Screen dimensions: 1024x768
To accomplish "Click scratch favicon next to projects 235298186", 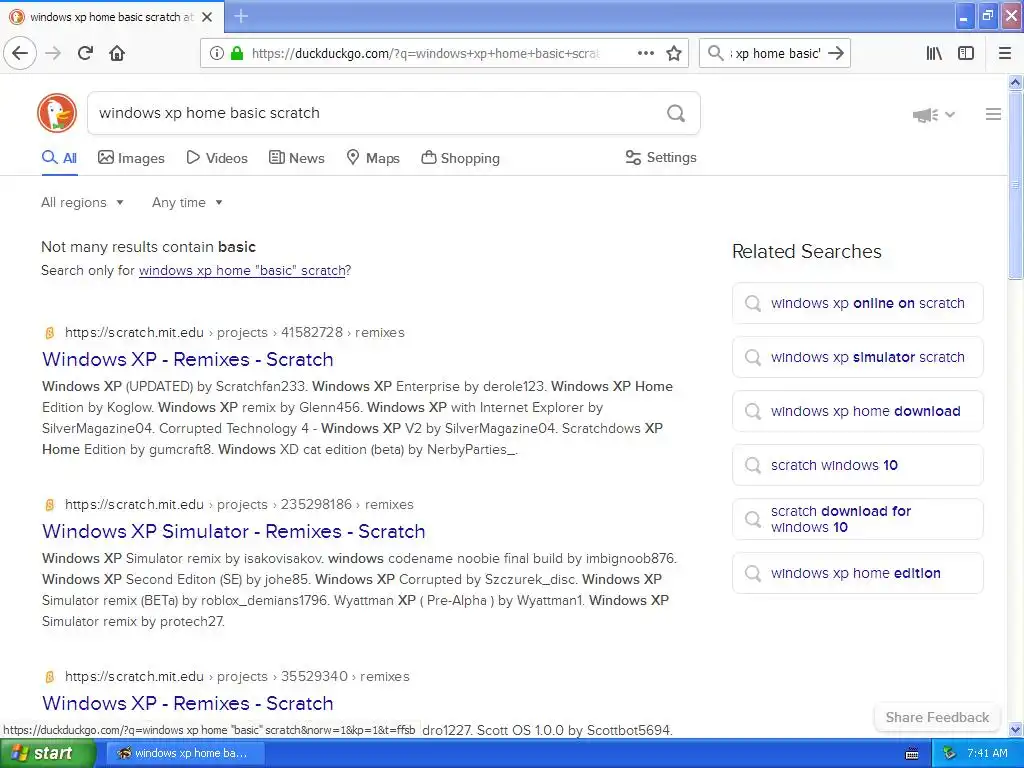I will (x=50, y=505).
